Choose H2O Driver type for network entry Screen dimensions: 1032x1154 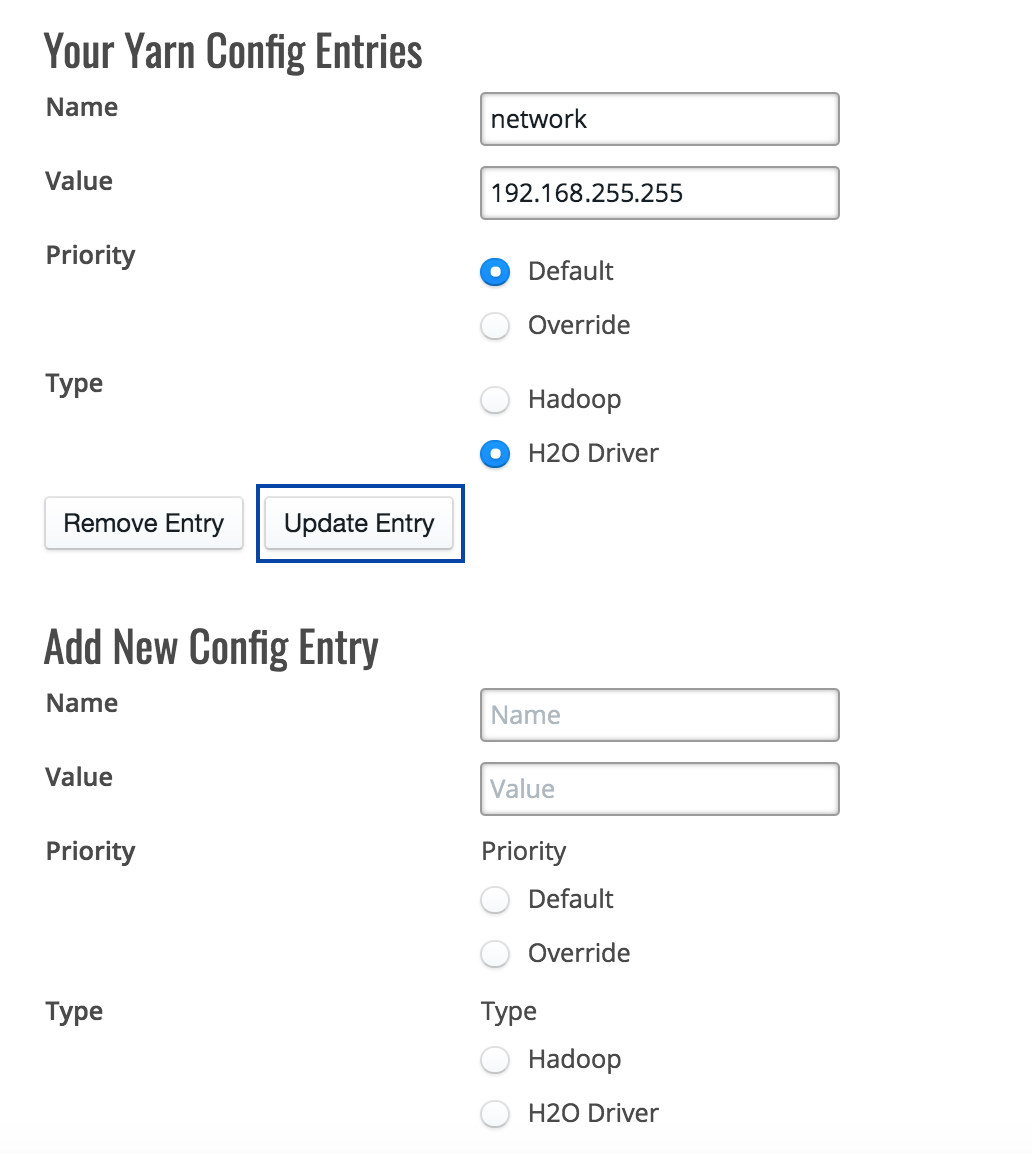pos(495,453)
